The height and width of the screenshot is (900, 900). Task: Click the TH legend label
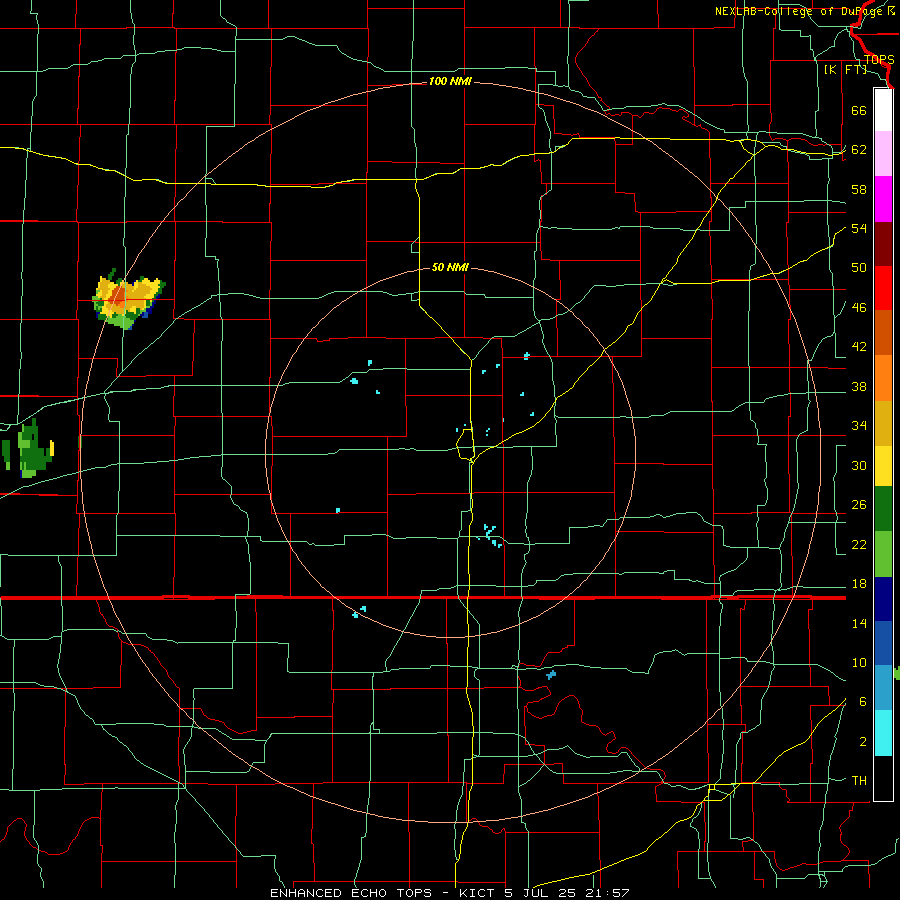point(859,781)
